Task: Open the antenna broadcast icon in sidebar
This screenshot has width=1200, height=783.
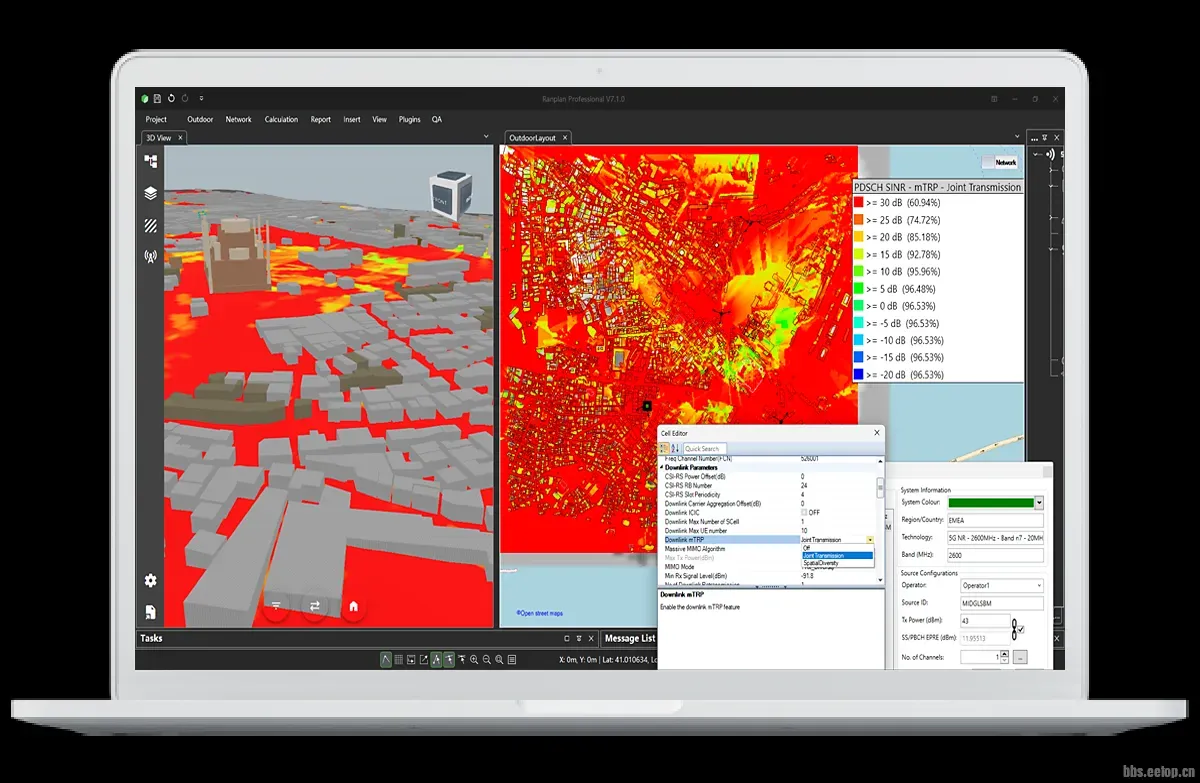Action: [x=151, y=257]
